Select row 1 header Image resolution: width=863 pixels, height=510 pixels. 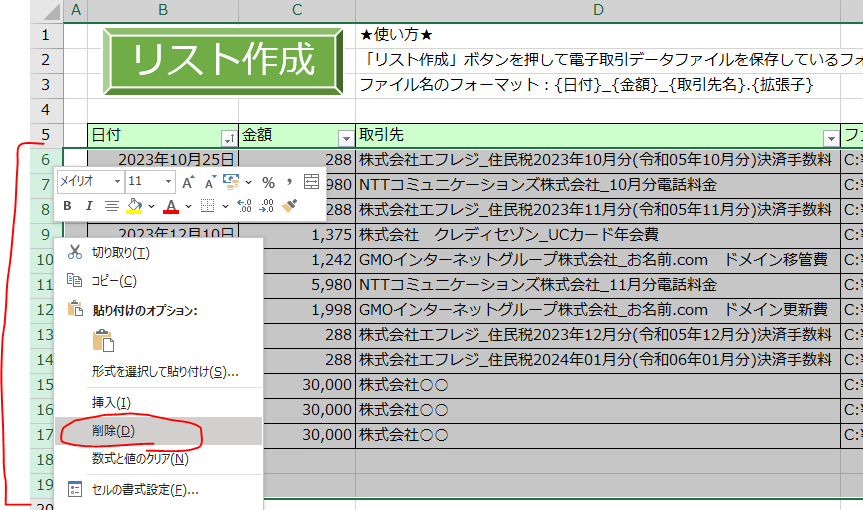point(46,35)
